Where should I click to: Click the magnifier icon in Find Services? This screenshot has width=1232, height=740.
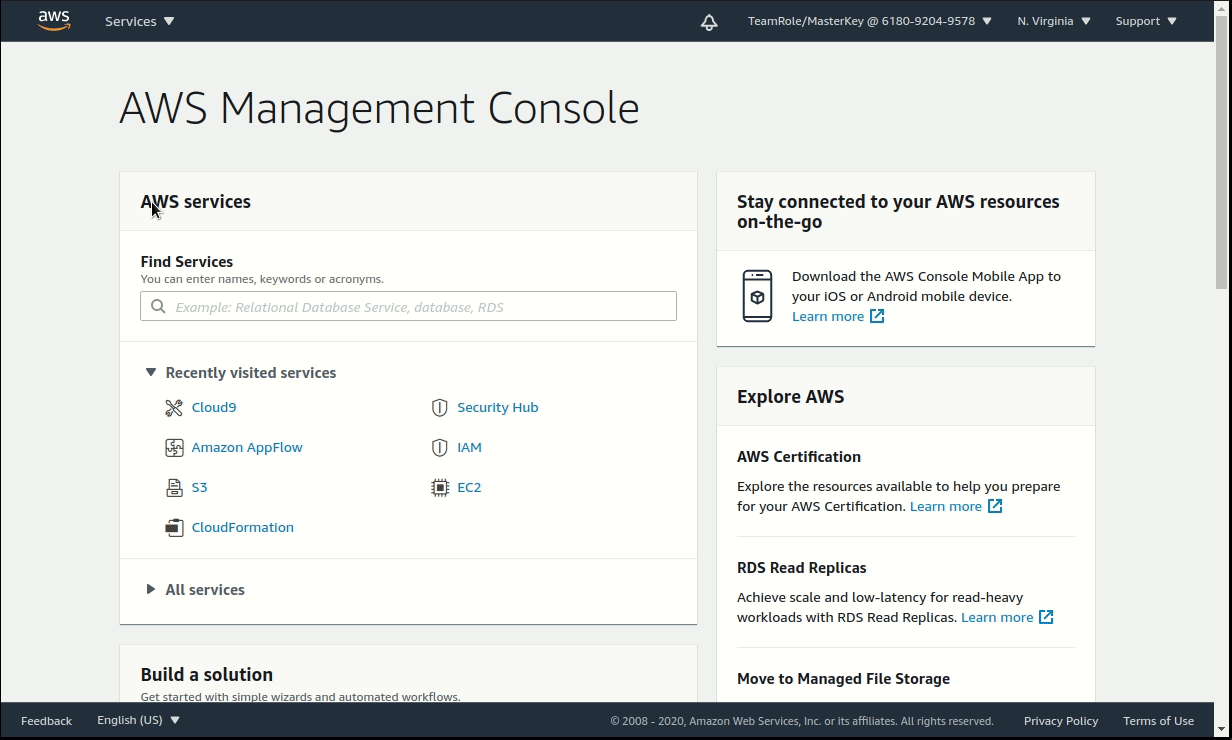click(158, 307)
